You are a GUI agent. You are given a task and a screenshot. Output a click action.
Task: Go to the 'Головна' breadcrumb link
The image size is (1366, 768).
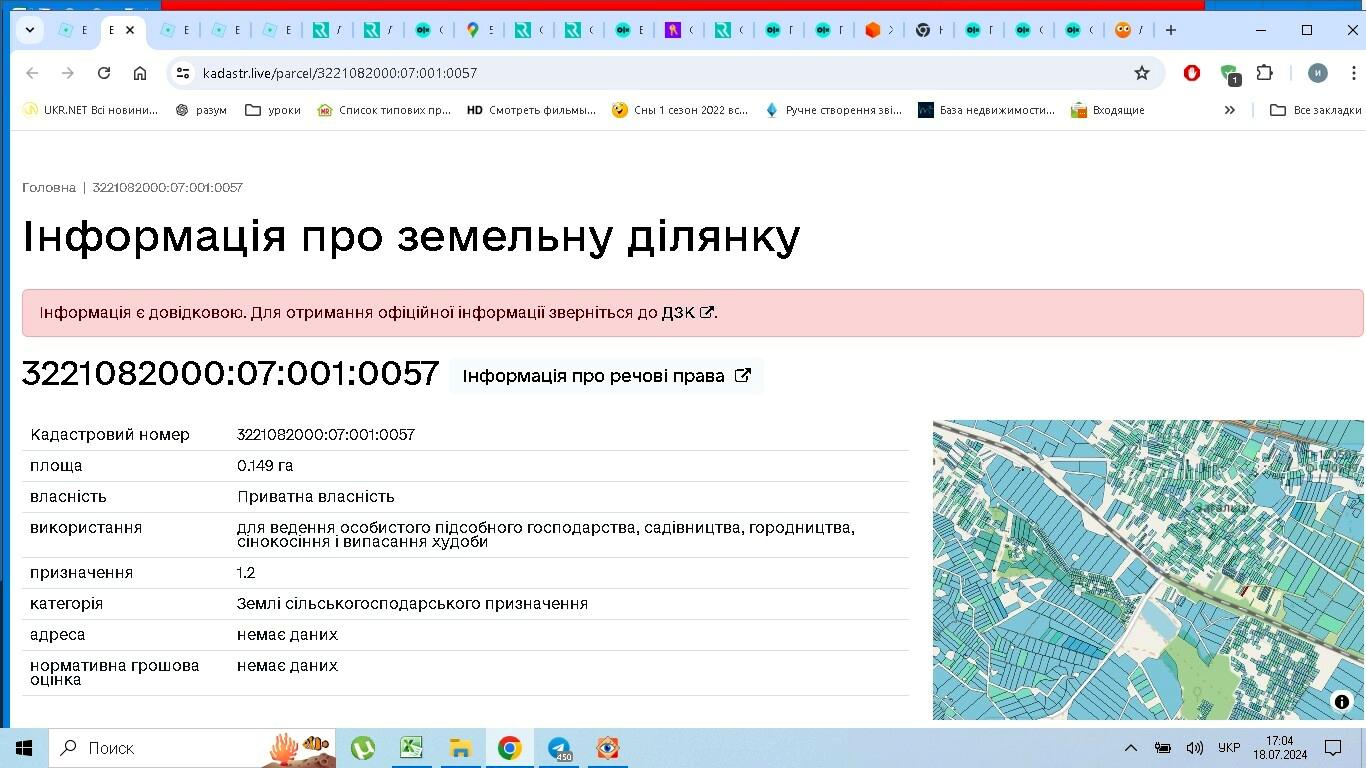[49, 188]
